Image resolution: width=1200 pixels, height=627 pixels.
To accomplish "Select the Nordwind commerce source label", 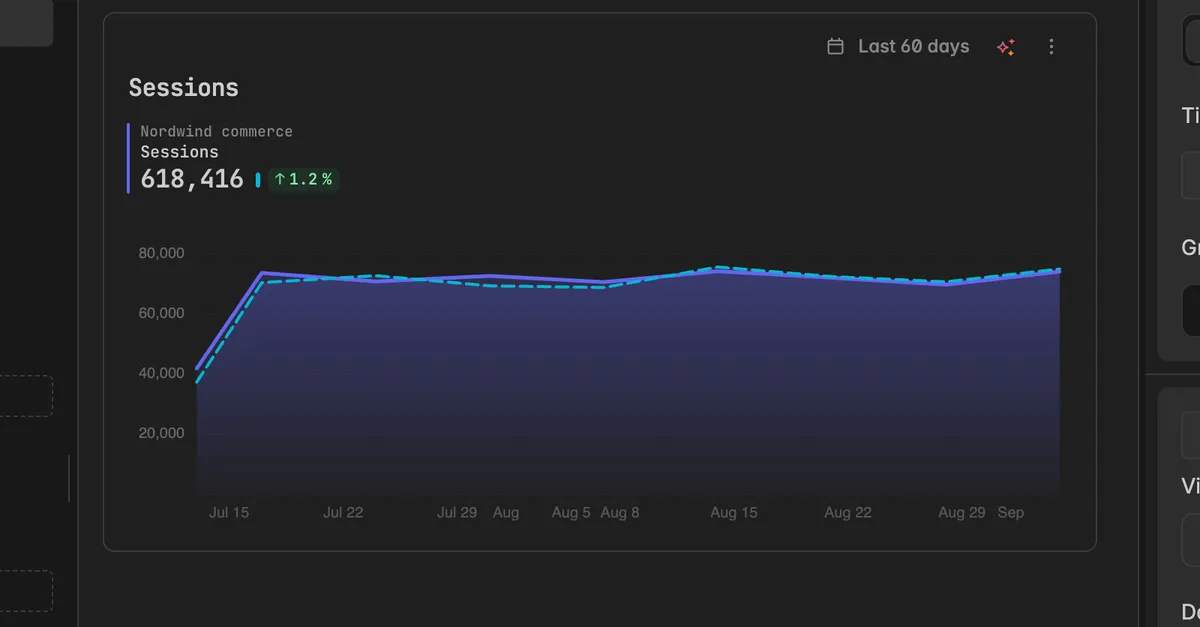I will coord(217,132).
